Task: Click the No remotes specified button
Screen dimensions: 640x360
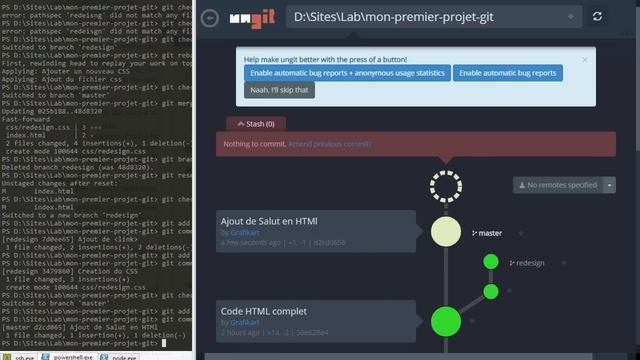Action: [x=558, y=185]
